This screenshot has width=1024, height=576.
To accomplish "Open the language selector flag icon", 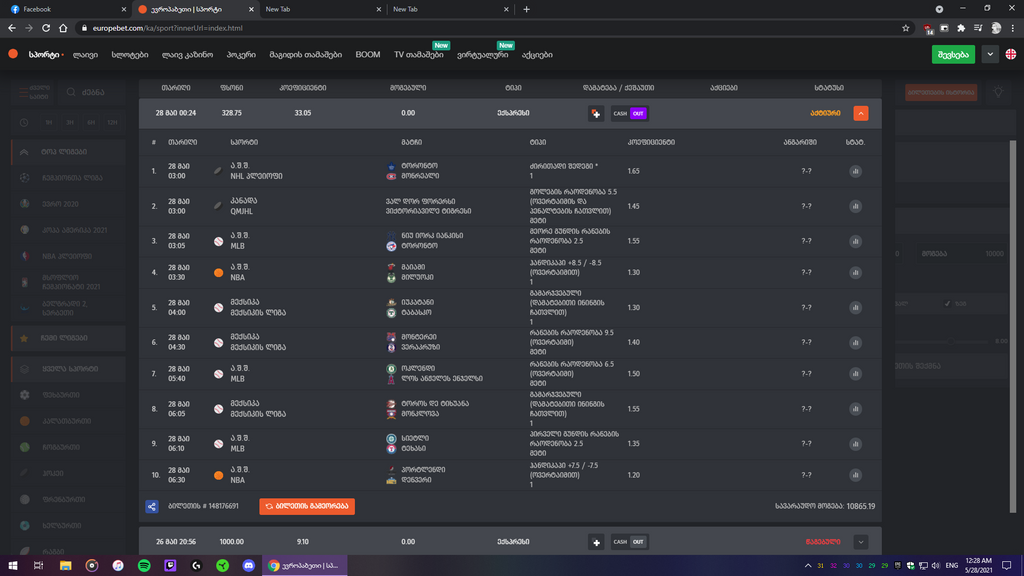I will tap(1010, 55).
